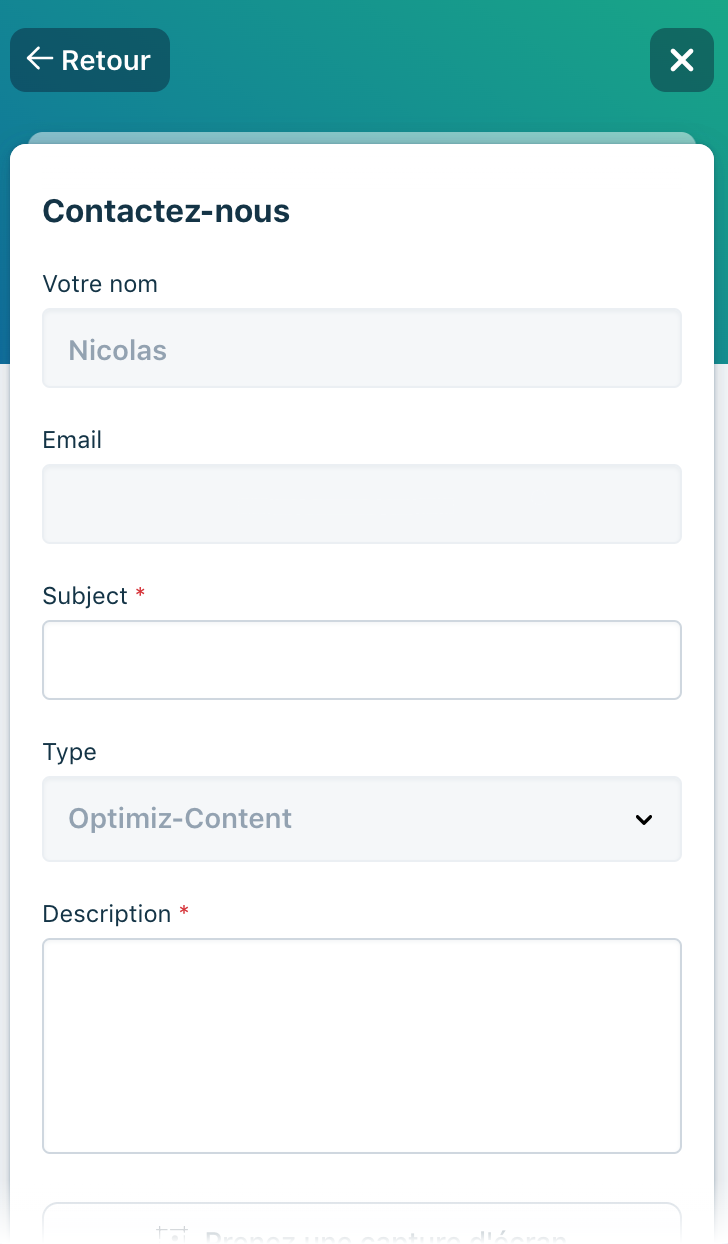Click the red asterisk next to Description

[184, 913]
